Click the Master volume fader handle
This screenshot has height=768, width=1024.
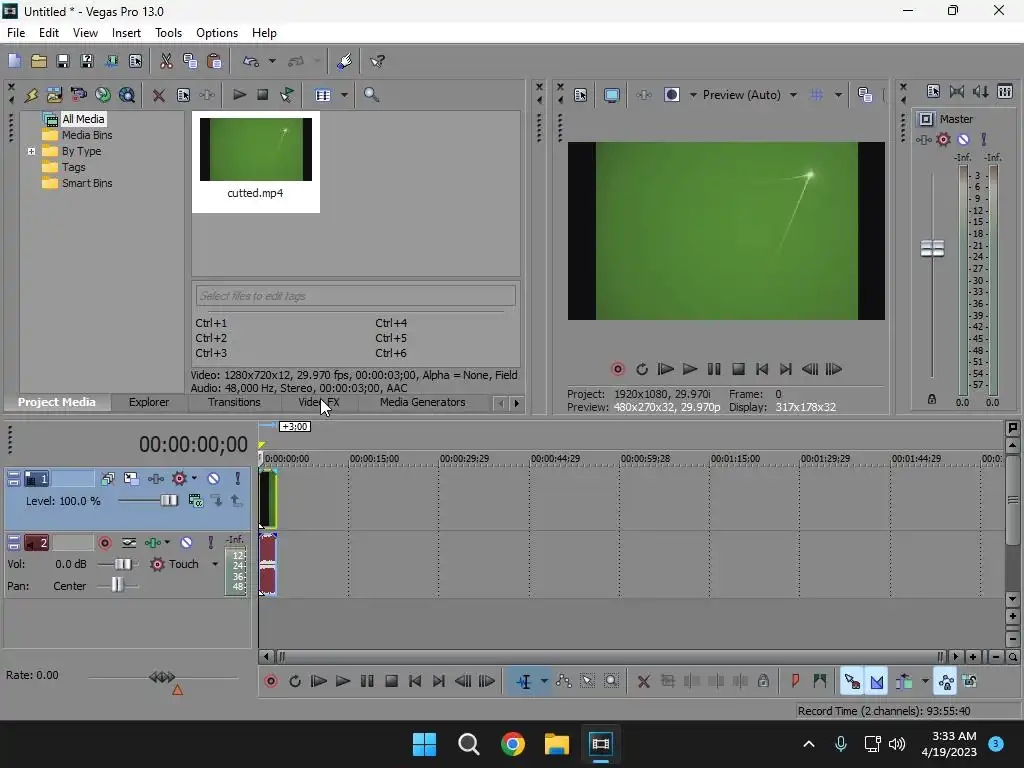tap(932, 248)
